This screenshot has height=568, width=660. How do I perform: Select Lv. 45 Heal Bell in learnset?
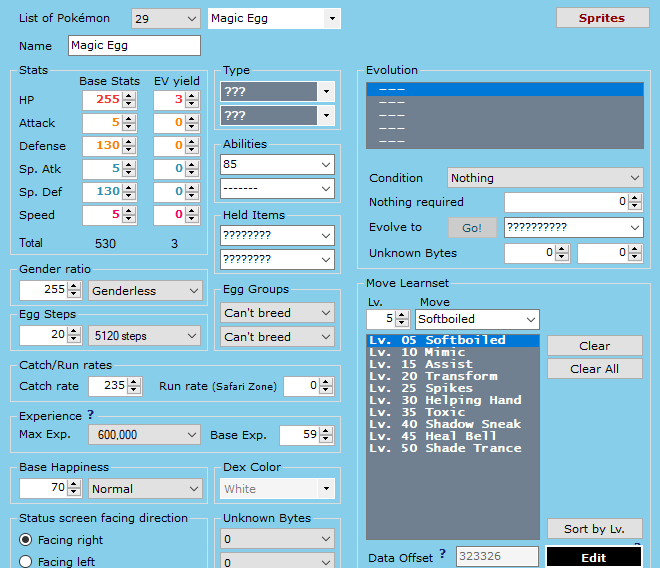(x=452, y=436)
